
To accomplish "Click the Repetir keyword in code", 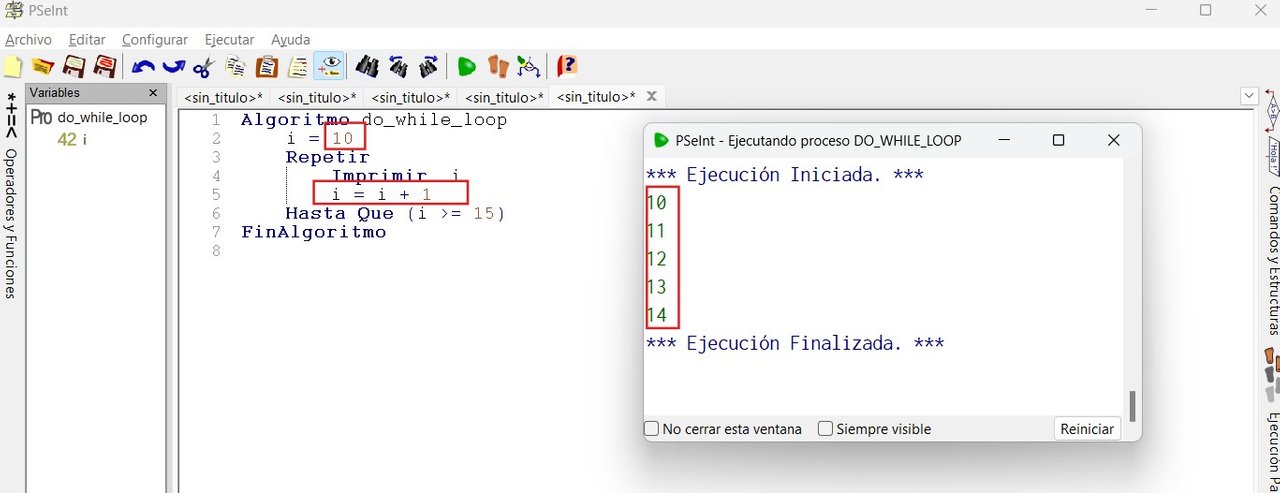I will 327,157.
